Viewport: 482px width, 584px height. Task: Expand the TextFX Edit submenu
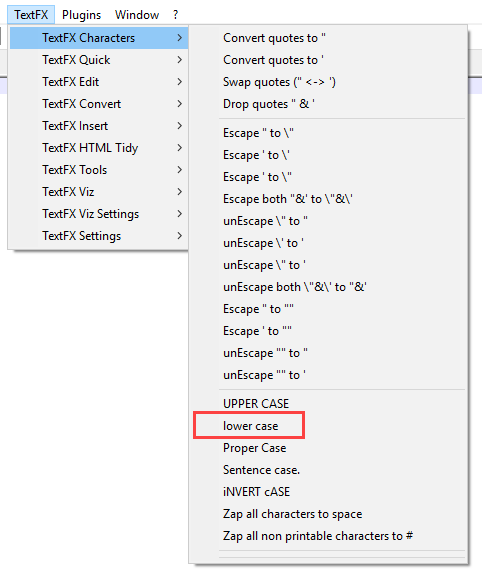[99, 82]
